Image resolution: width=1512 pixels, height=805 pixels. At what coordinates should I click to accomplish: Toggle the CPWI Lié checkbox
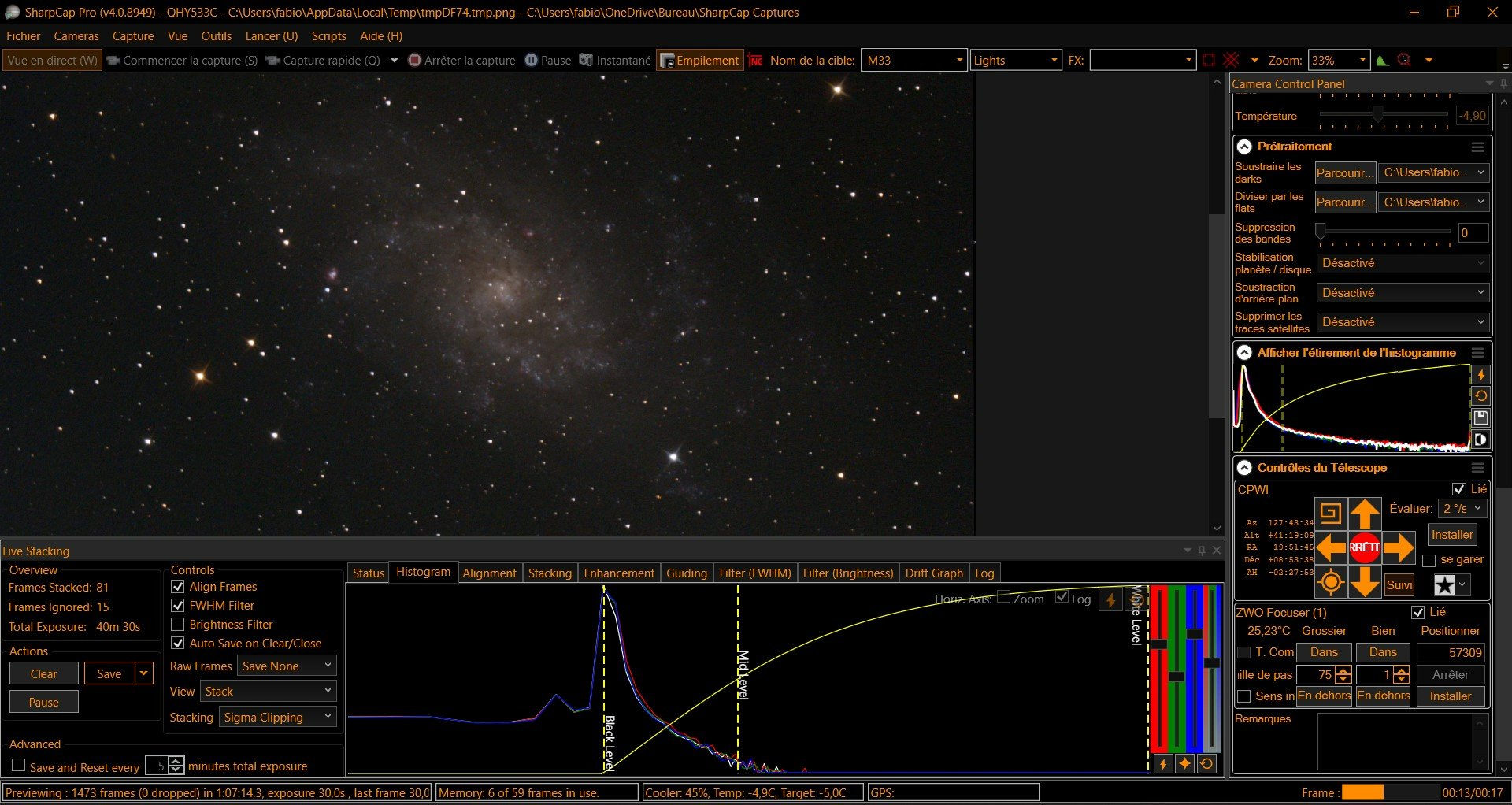(x=1459, y=489)
